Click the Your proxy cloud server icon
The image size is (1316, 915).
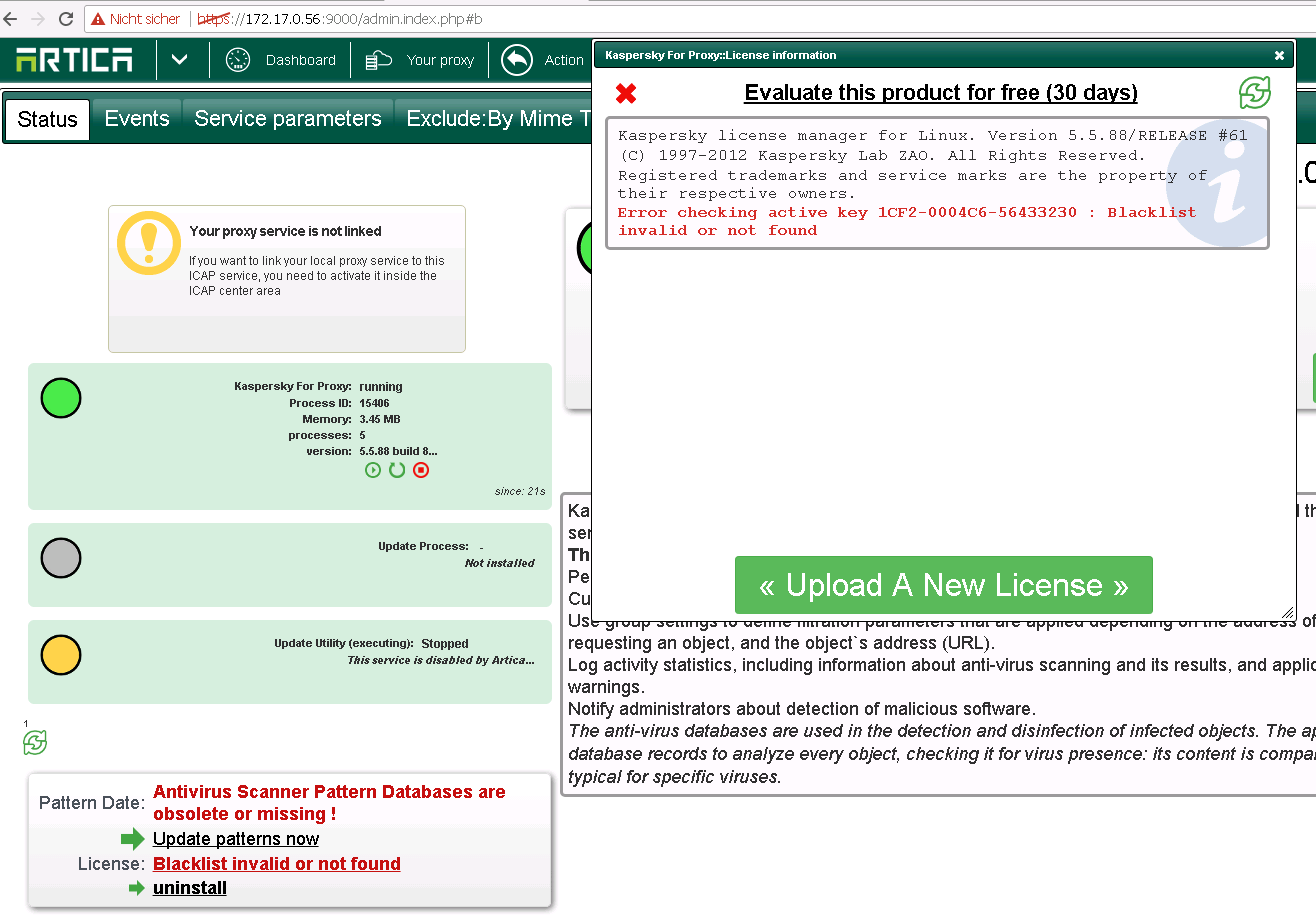click(379, 60)
